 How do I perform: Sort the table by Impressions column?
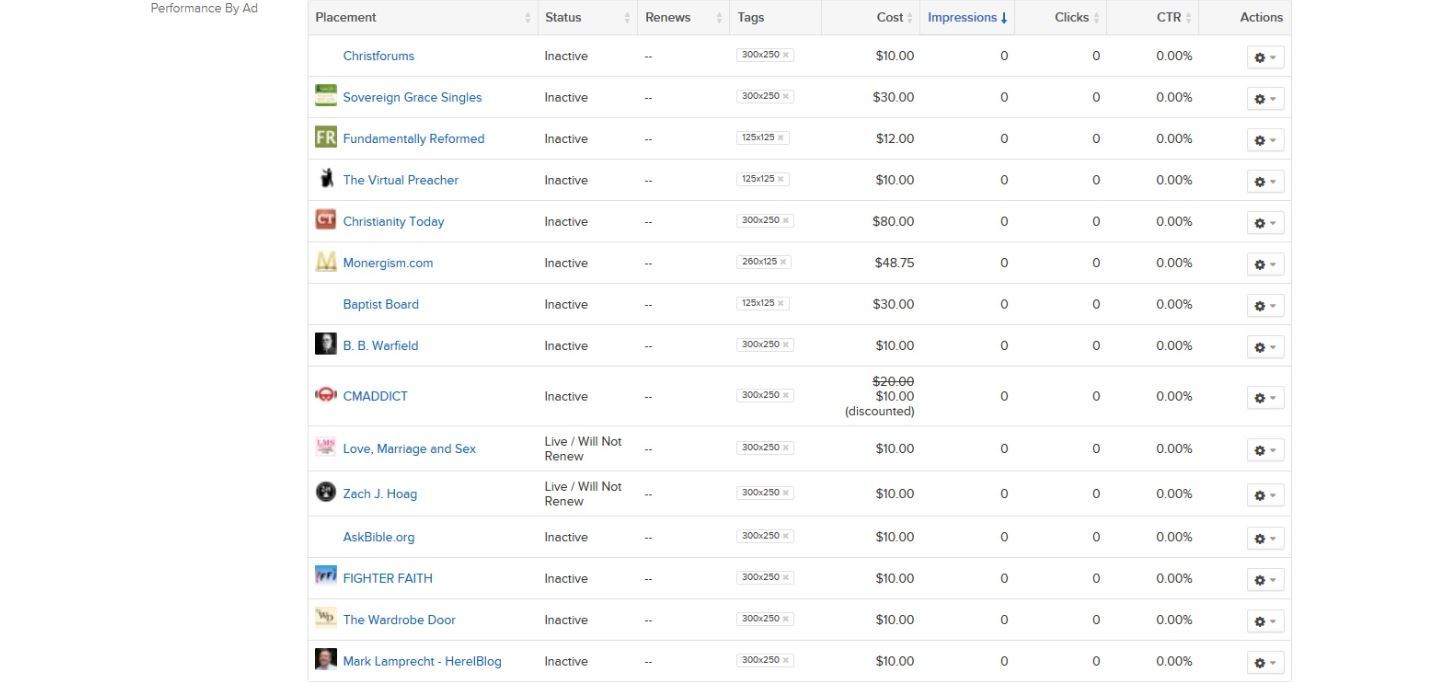click(967, 17)
